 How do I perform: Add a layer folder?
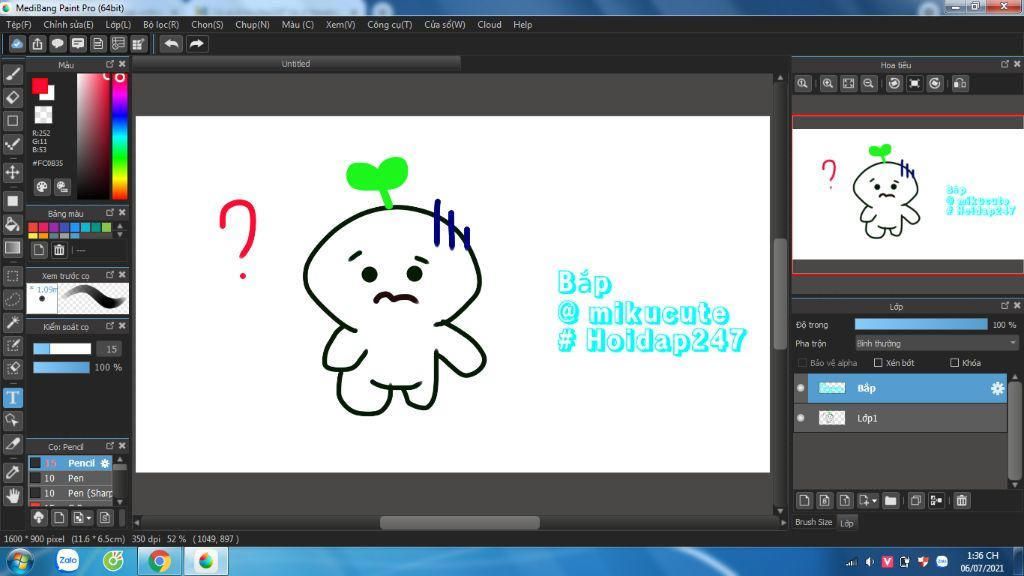(x=890, y=501)
